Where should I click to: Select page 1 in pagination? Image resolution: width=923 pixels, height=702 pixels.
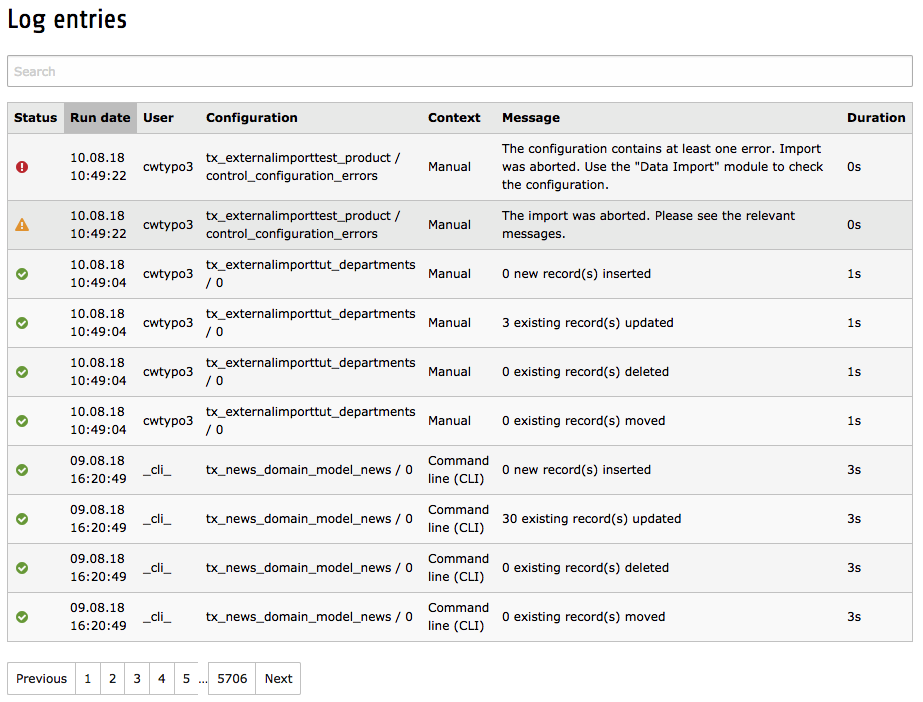tap(88, 678)
